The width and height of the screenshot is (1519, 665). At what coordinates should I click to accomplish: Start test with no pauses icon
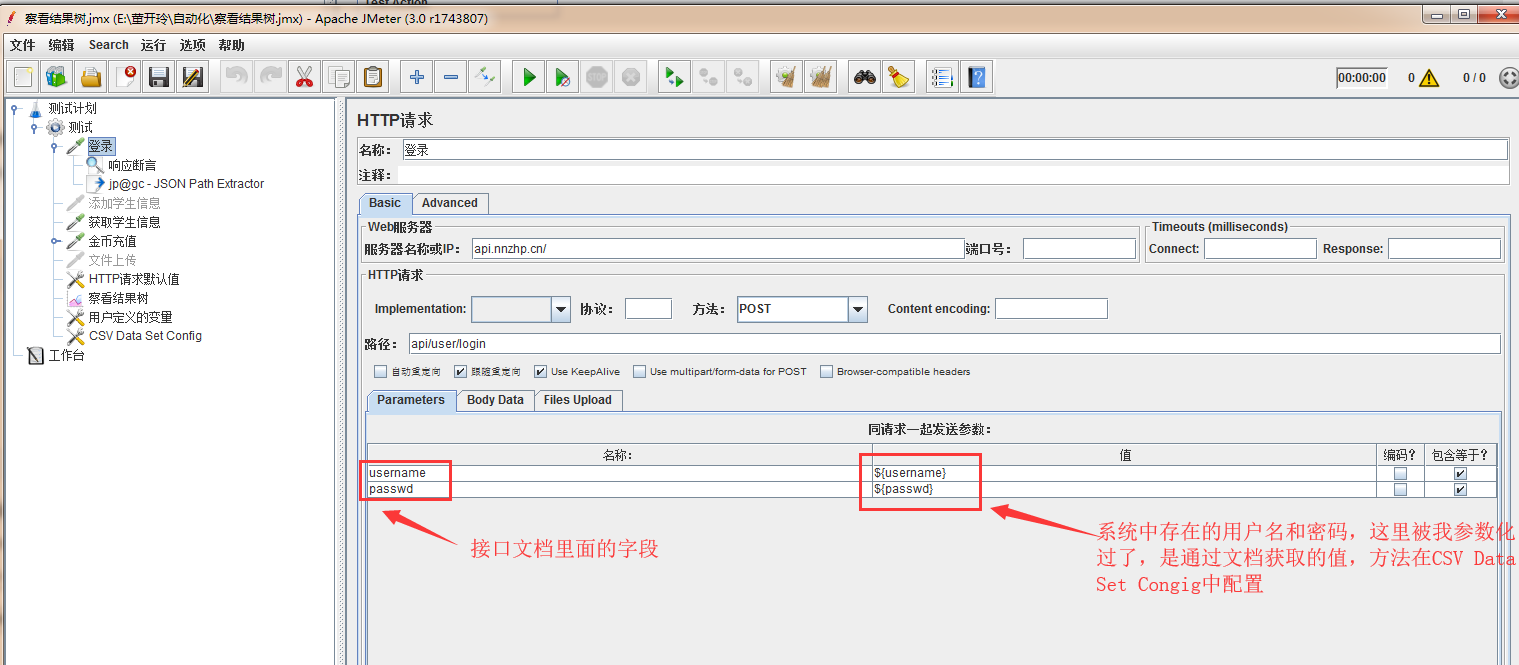(563, 77)
